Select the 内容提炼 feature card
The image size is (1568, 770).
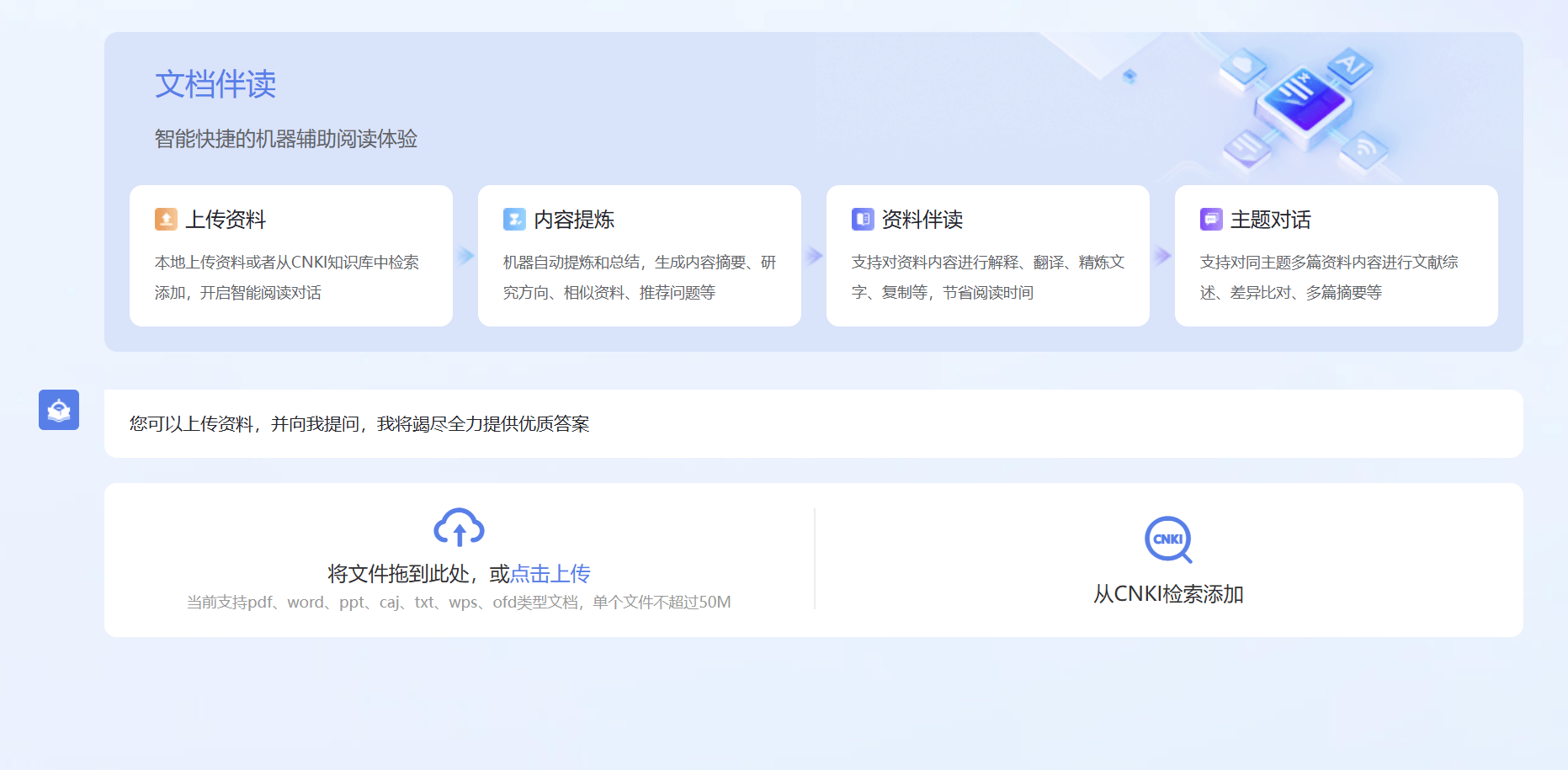(x=639, y=254)
